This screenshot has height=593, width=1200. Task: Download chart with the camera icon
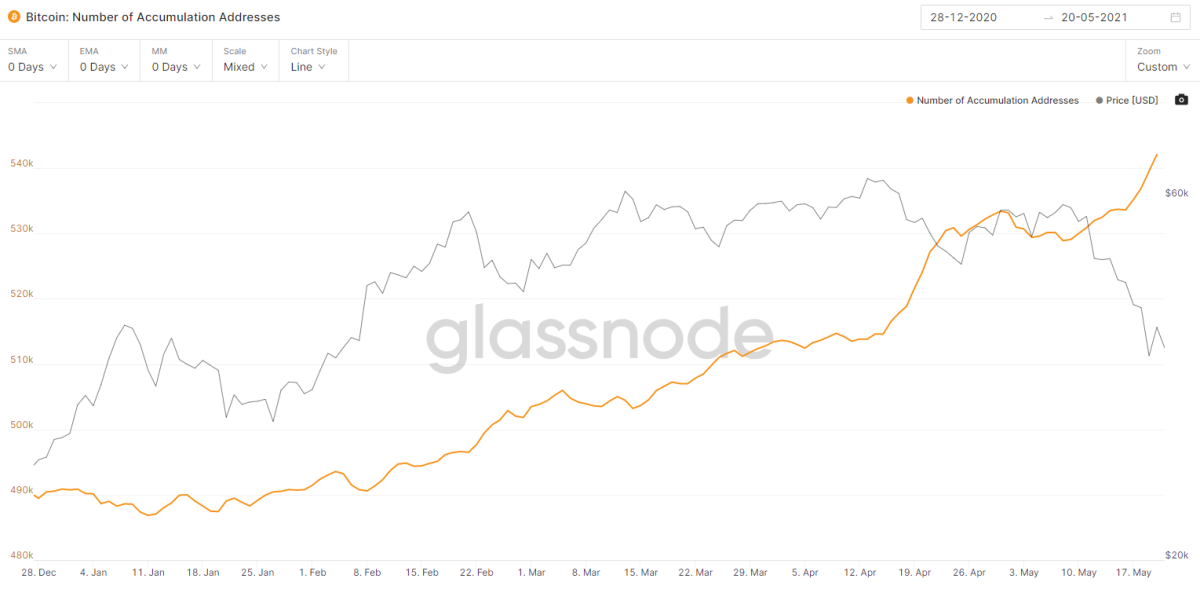[1181, 100]
